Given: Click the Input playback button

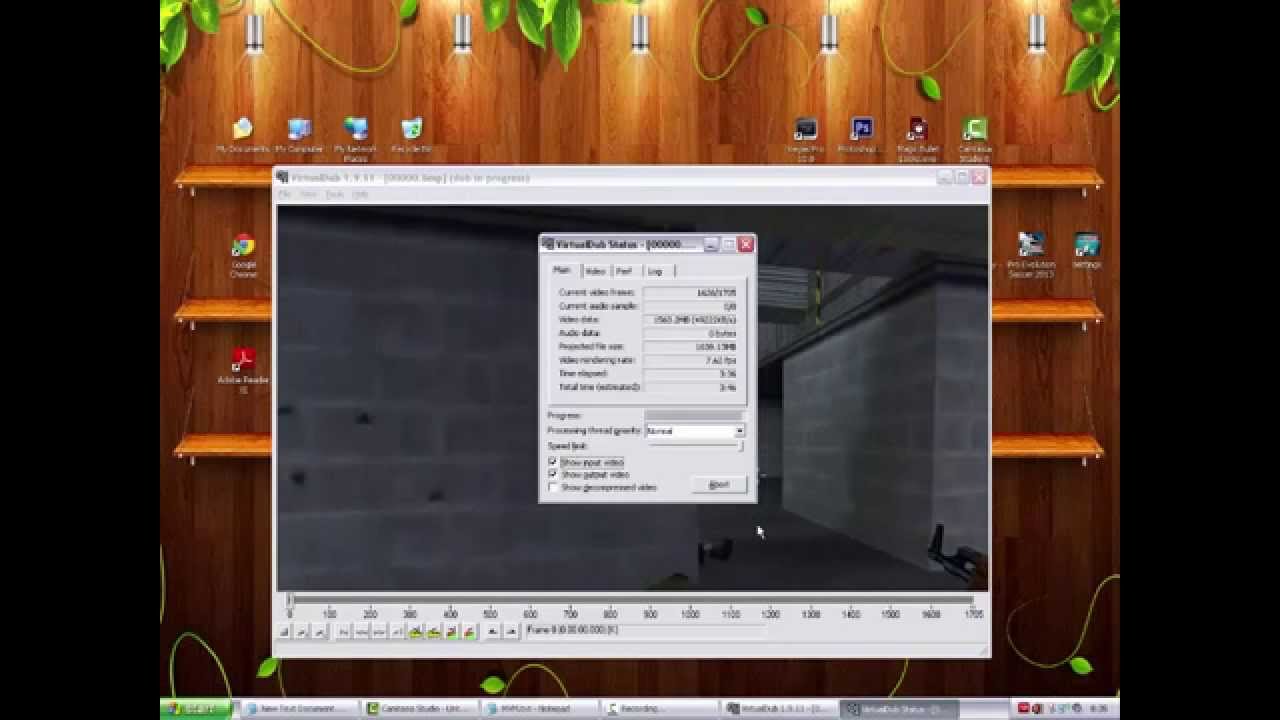Looking at the screenshot, I should [x=301, y=632].
